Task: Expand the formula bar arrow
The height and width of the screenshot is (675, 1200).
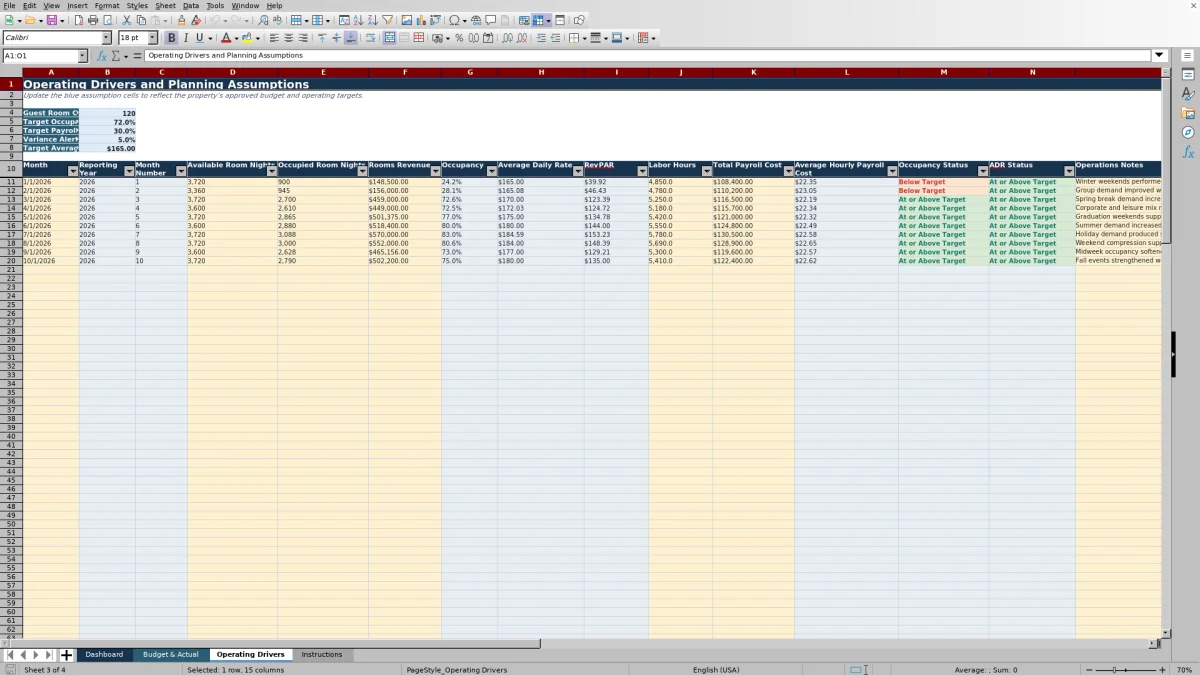Action: pos(1159,56)
